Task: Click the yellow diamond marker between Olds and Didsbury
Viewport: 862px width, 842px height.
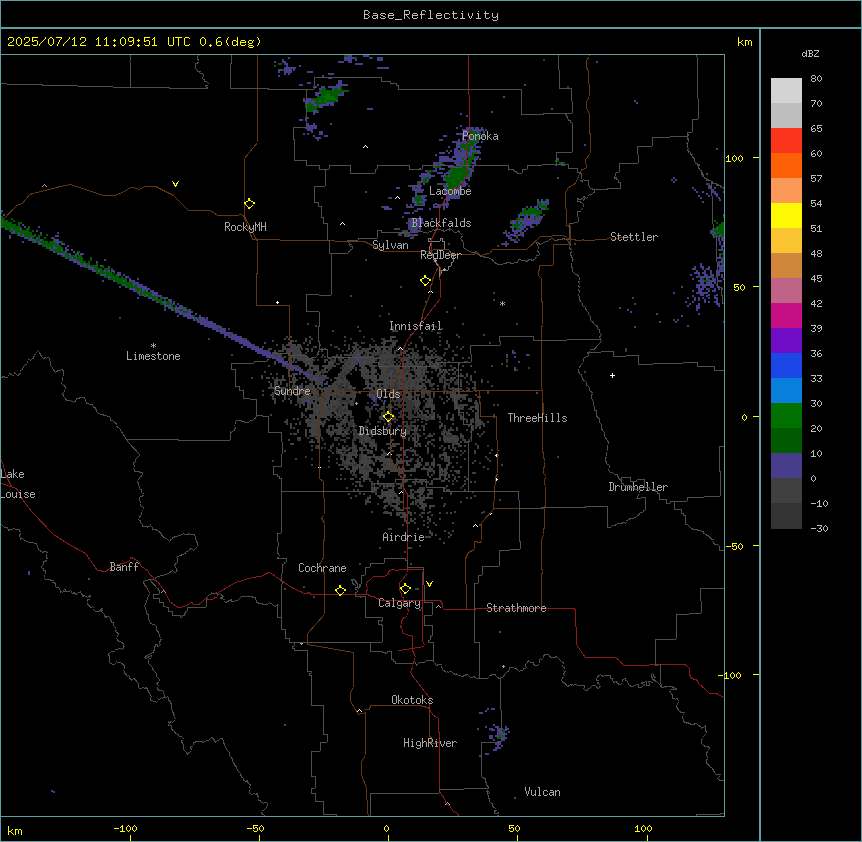Action: coord(389,417)
